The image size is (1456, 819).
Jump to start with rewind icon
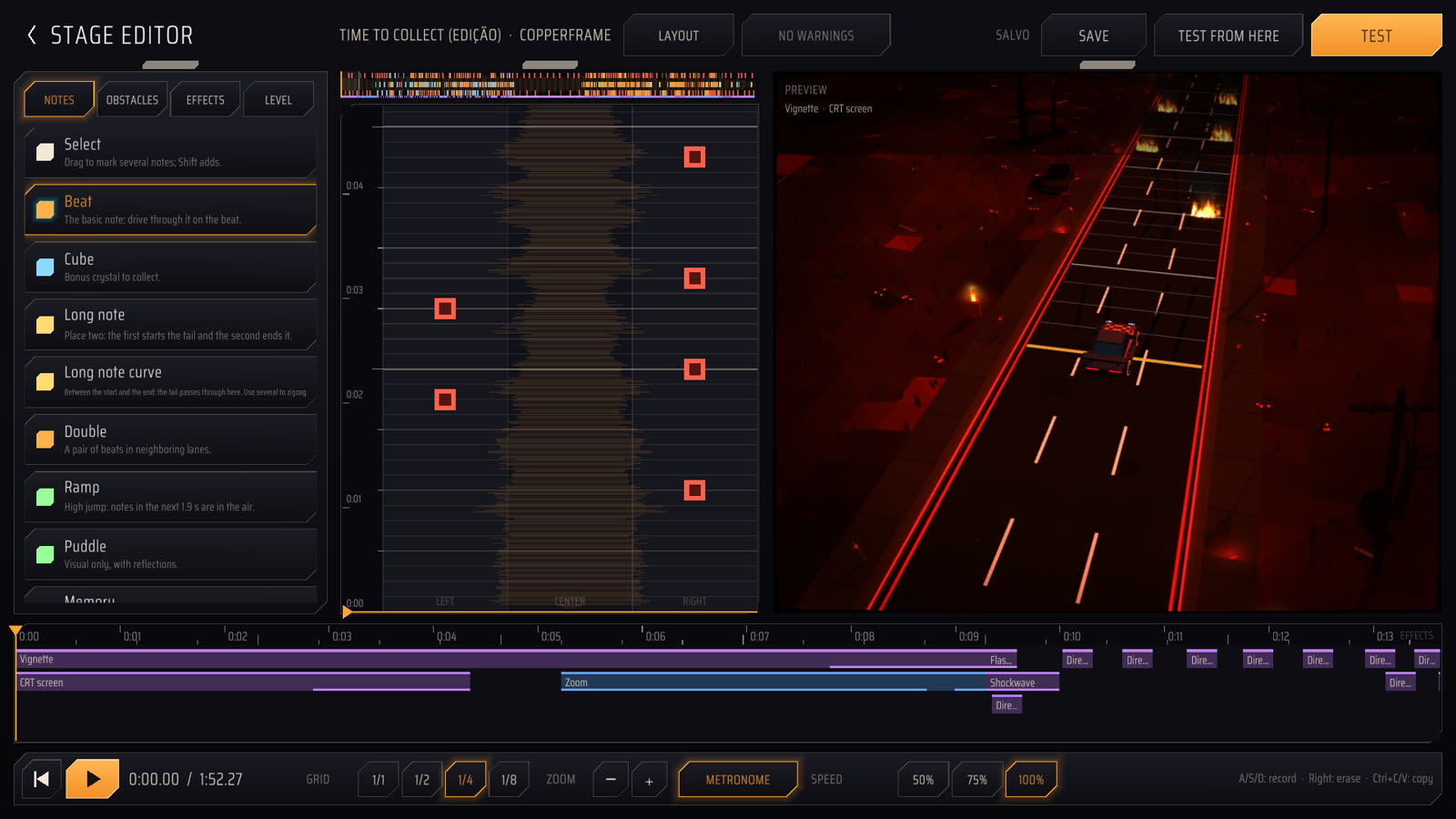click(41, 779)
